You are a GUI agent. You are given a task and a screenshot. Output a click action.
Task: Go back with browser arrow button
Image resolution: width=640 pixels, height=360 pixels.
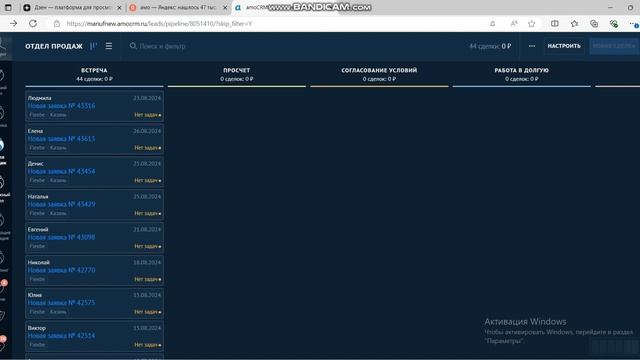coord(13,24)
